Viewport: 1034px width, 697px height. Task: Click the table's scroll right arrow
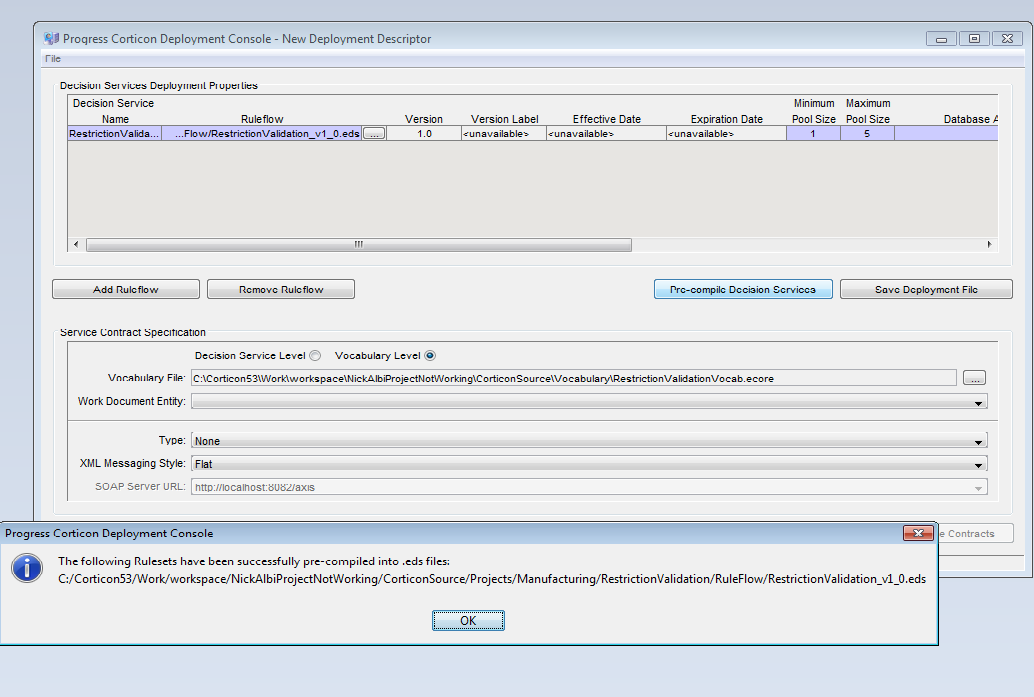(x=989, y=245)
